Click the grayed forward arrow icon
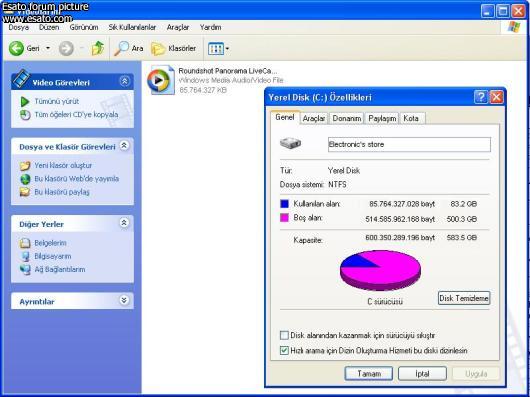Viewport: 530px width, 397px height. [x=66, y=48]
